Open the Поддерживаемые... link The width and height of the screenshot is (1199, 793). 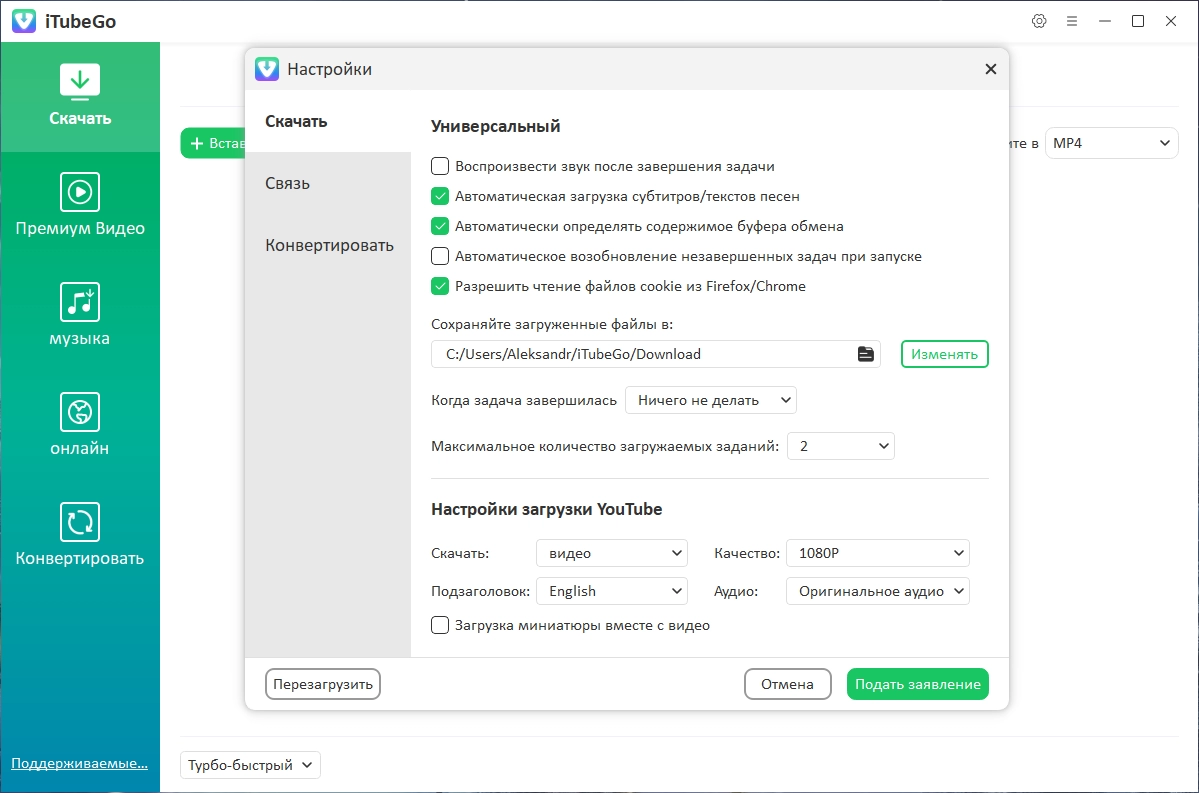pyautogui.click(x=80, y=763)
